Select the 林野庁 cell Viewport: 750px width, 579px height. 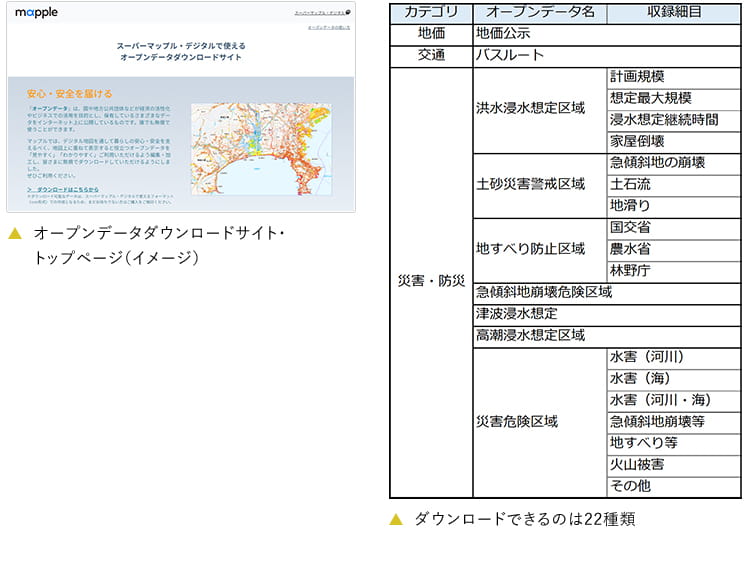point(674,272)
